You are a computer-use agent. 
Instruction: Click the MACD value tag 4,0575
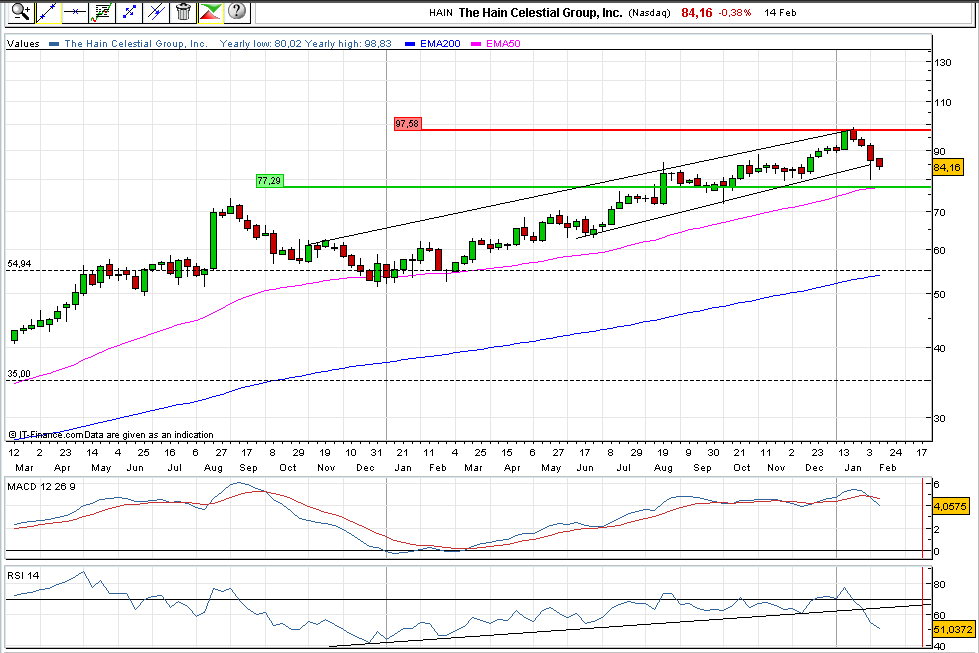pyautogui.click(x=950, y=506)
